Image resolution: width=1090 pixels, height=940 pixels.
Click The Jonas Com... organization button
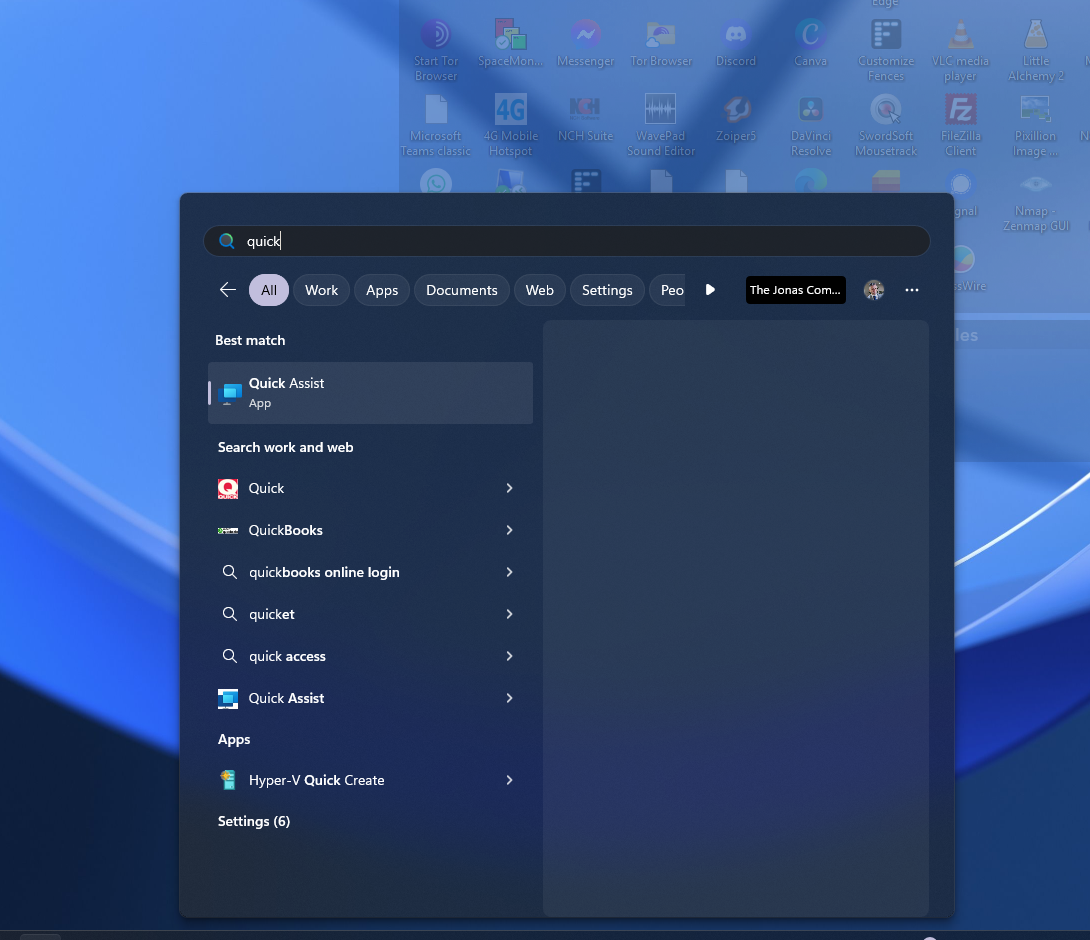[x=795, y=290]
